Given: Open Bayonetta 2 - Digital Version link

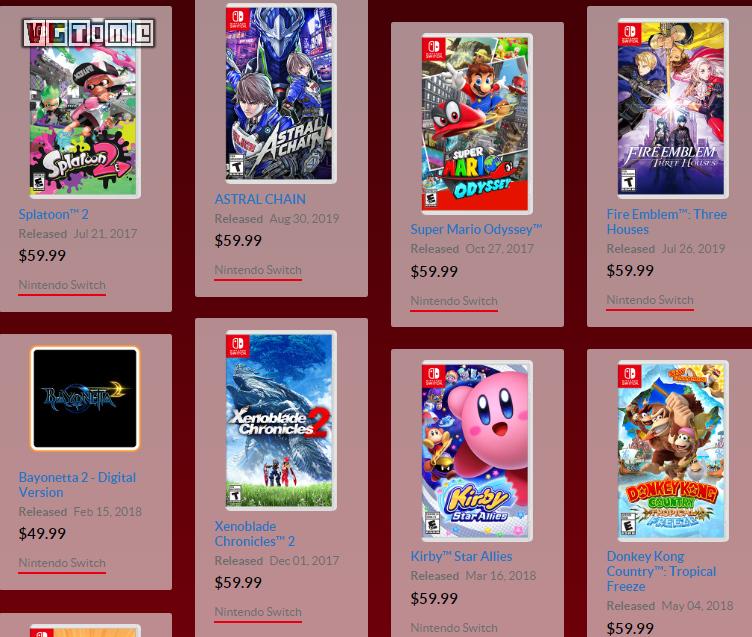Looking at the screenshot, I should click(x=77, y=484).
